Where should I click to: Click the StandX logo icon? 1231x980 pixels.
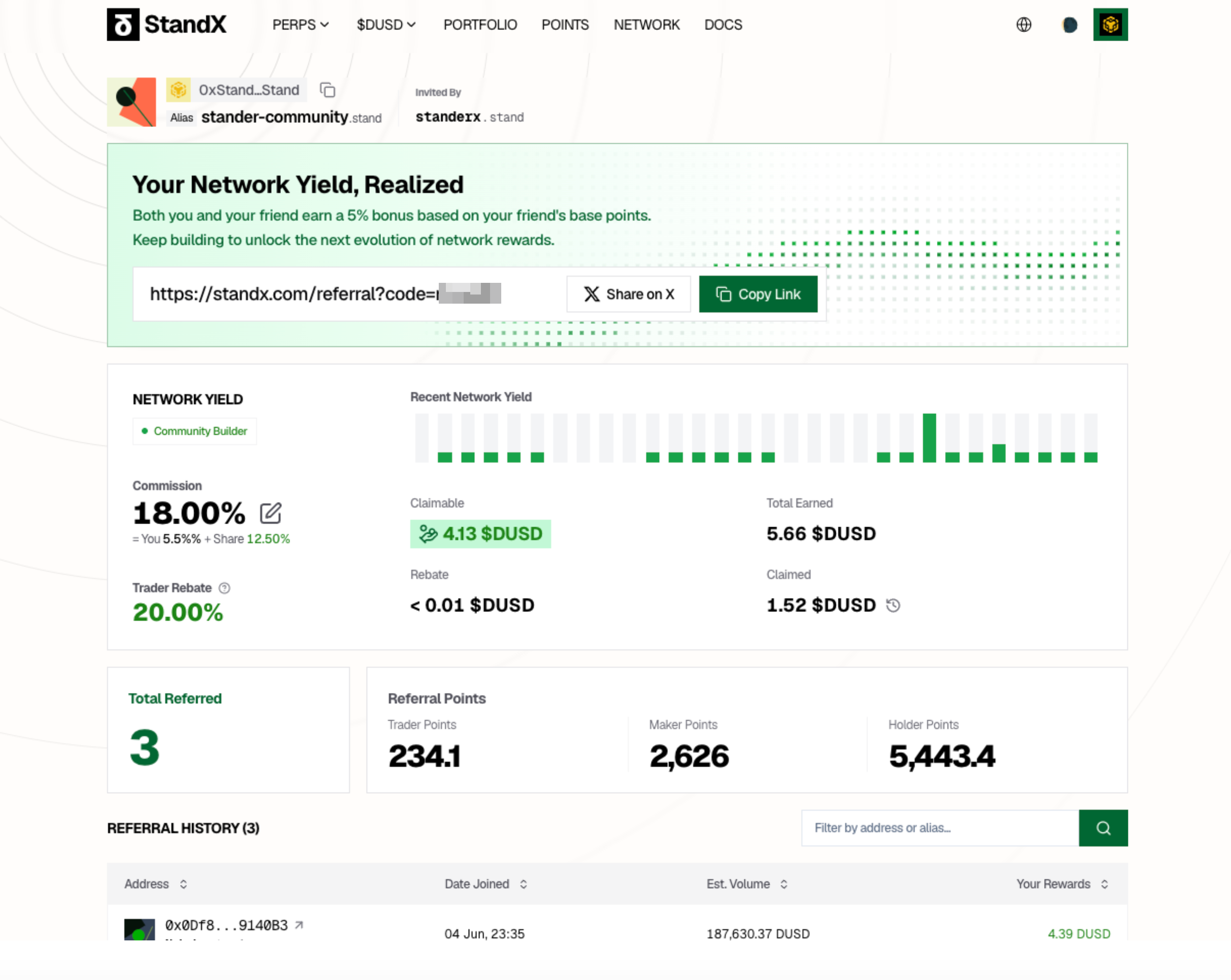click(x=123, y=24)
